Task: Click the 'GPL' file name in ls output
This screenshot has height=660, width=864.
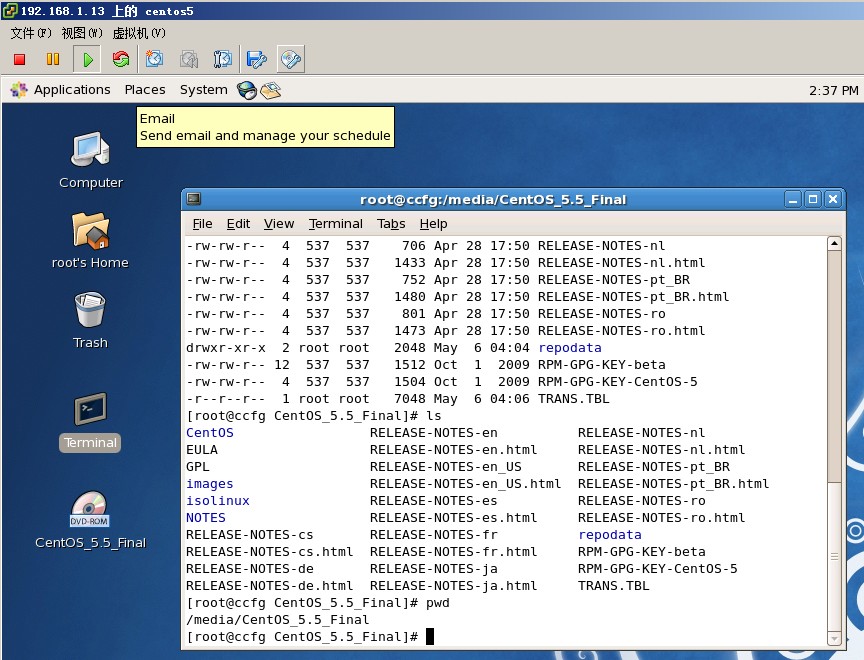Action: pyautogui.click(x=198, y=467)
